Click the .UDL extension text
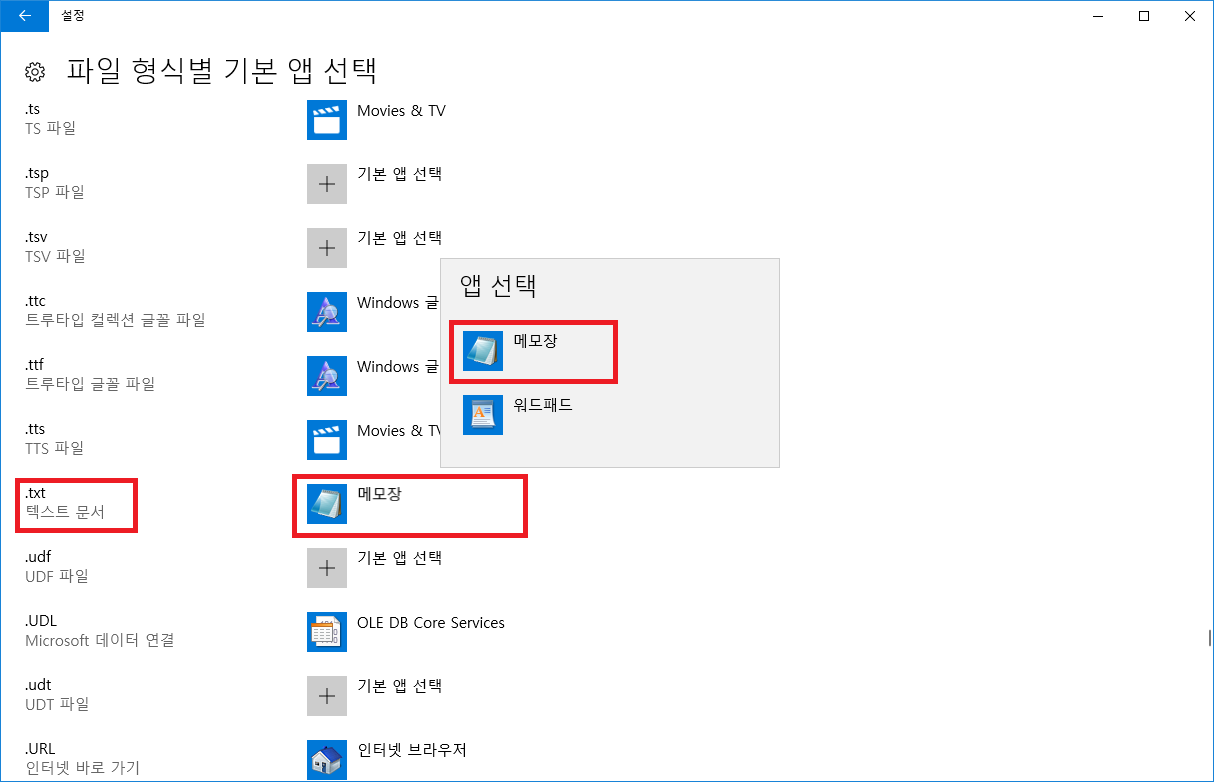 click(41, 621)
